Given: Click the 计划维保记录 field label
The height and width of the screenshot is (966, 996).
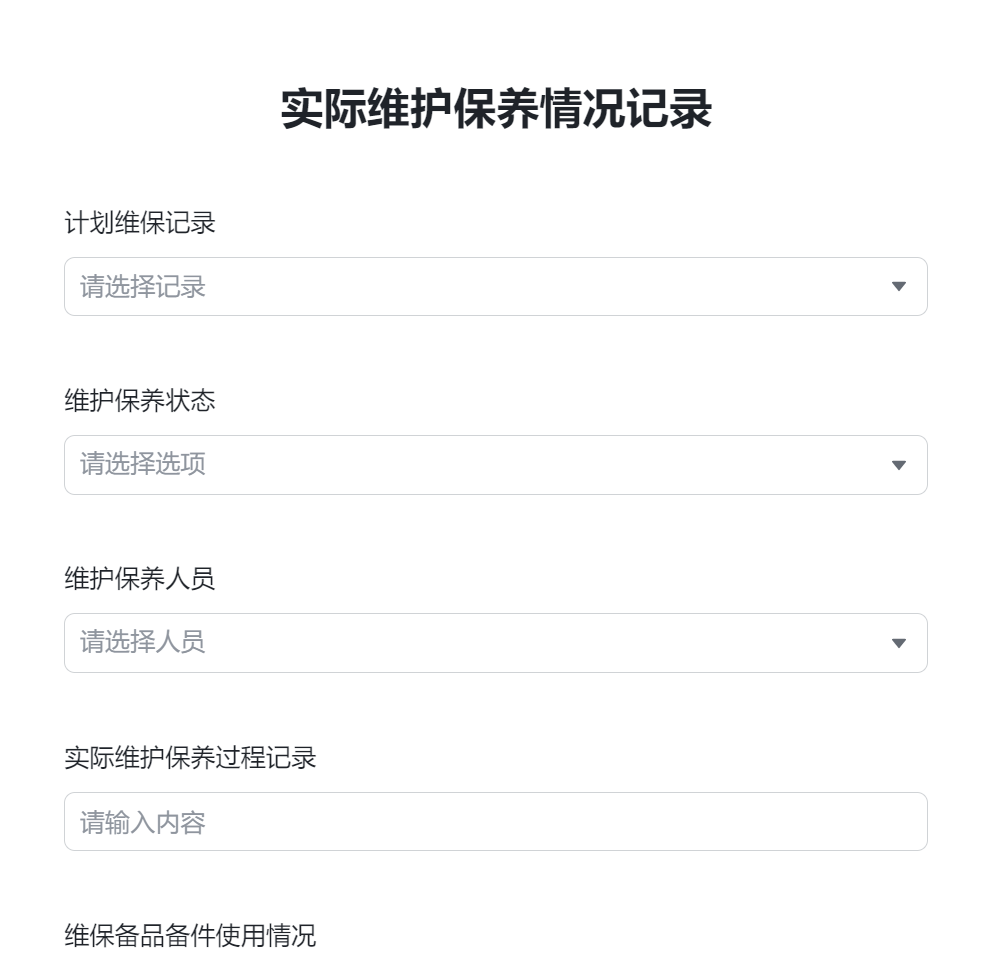Looking at the screenshot, I should [140, 223].
